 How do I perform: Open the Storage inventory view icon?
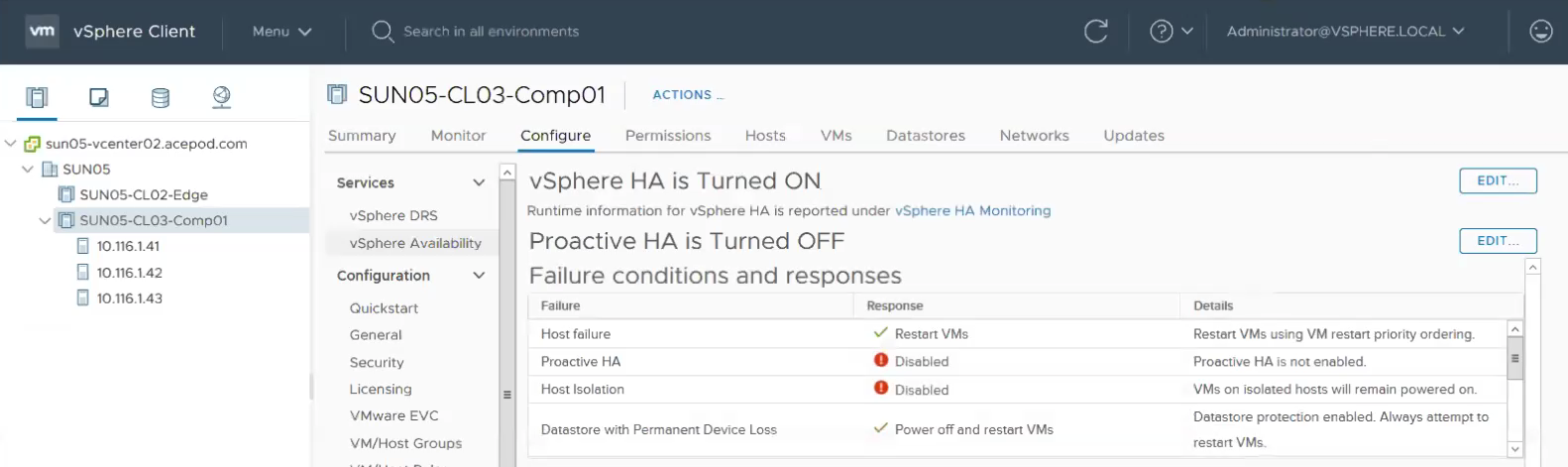coord(160,97)
